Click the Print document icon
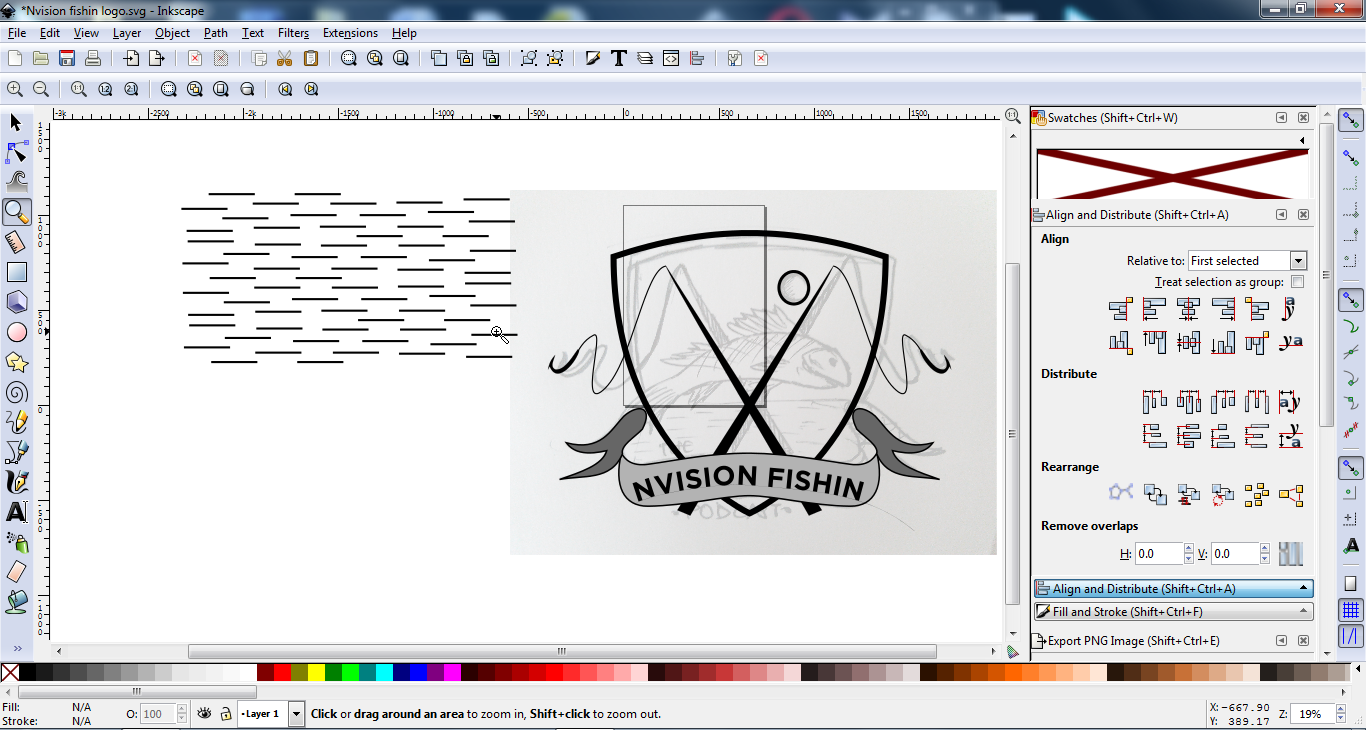1366x730 pixels. (x=93, y=59)
